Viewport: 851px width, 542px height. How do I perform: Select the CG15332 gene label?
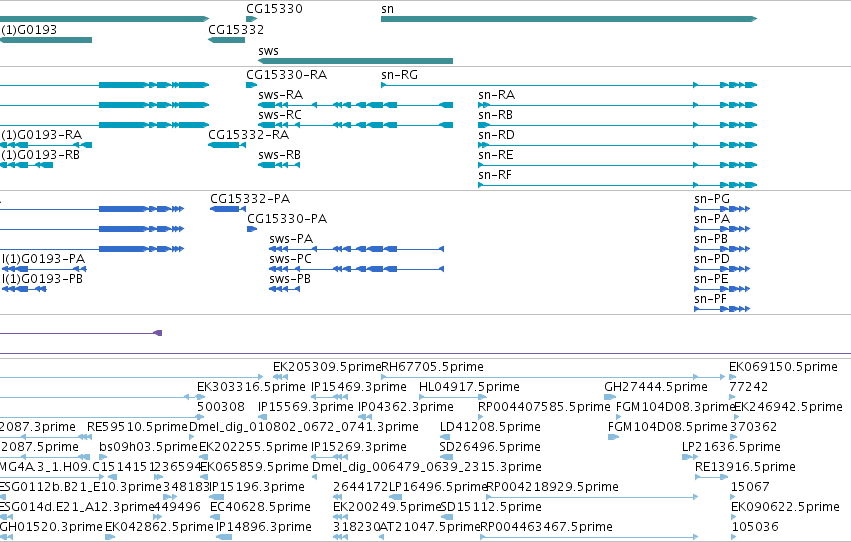(x=236, y=30)
